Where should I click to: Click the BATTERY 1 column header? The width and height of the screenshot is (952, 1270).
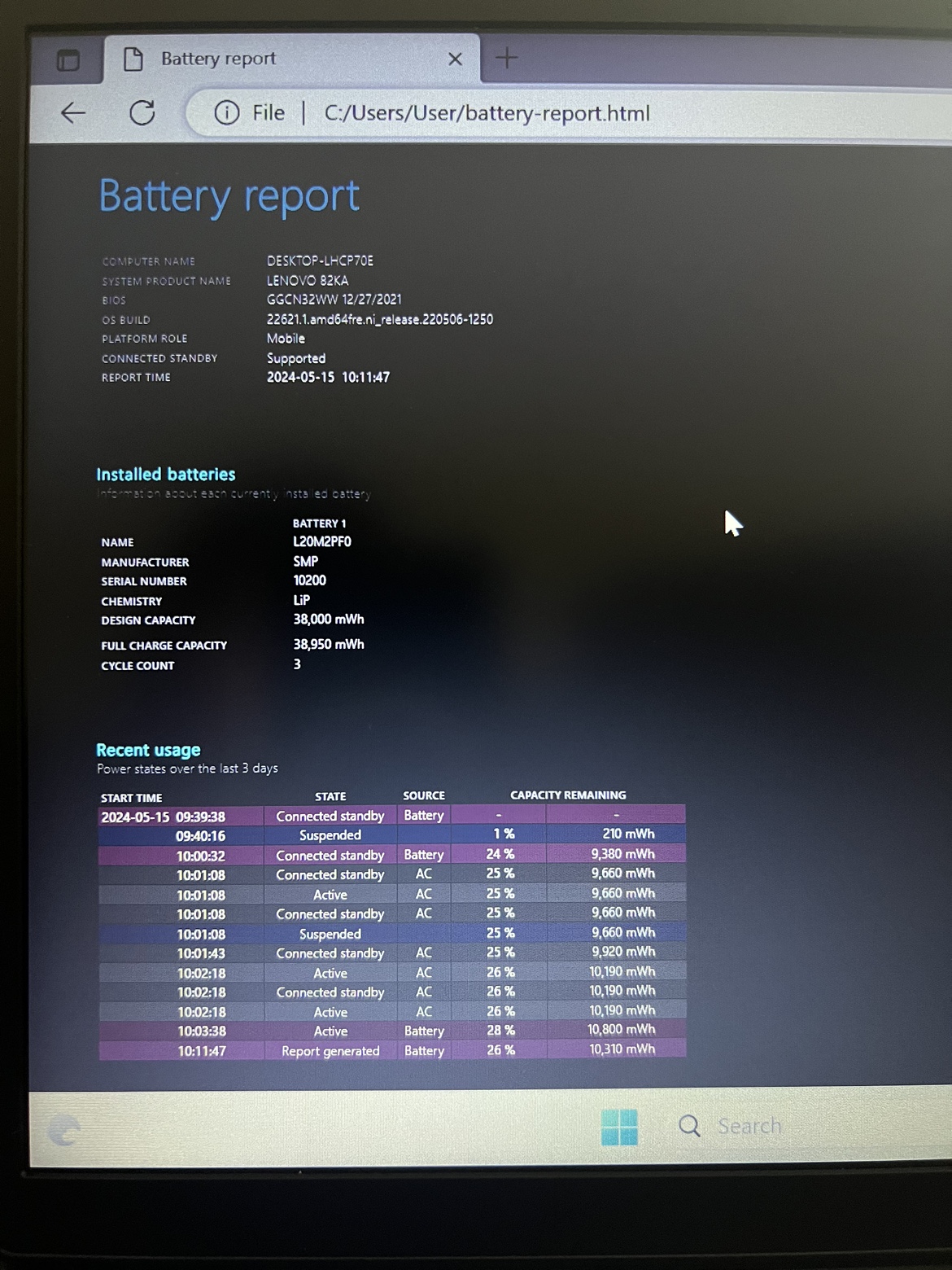pos(319,523)
